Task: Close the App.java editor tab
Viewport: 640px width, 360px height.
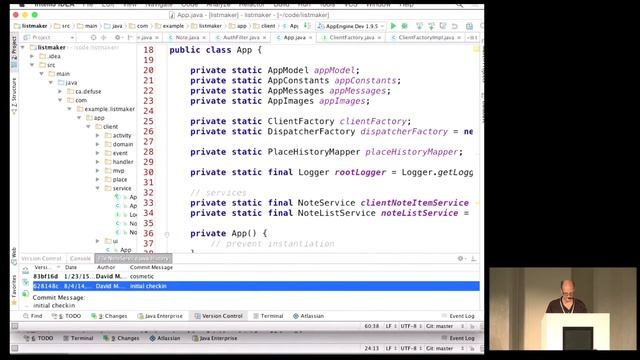Action: [x=311, y=38]
